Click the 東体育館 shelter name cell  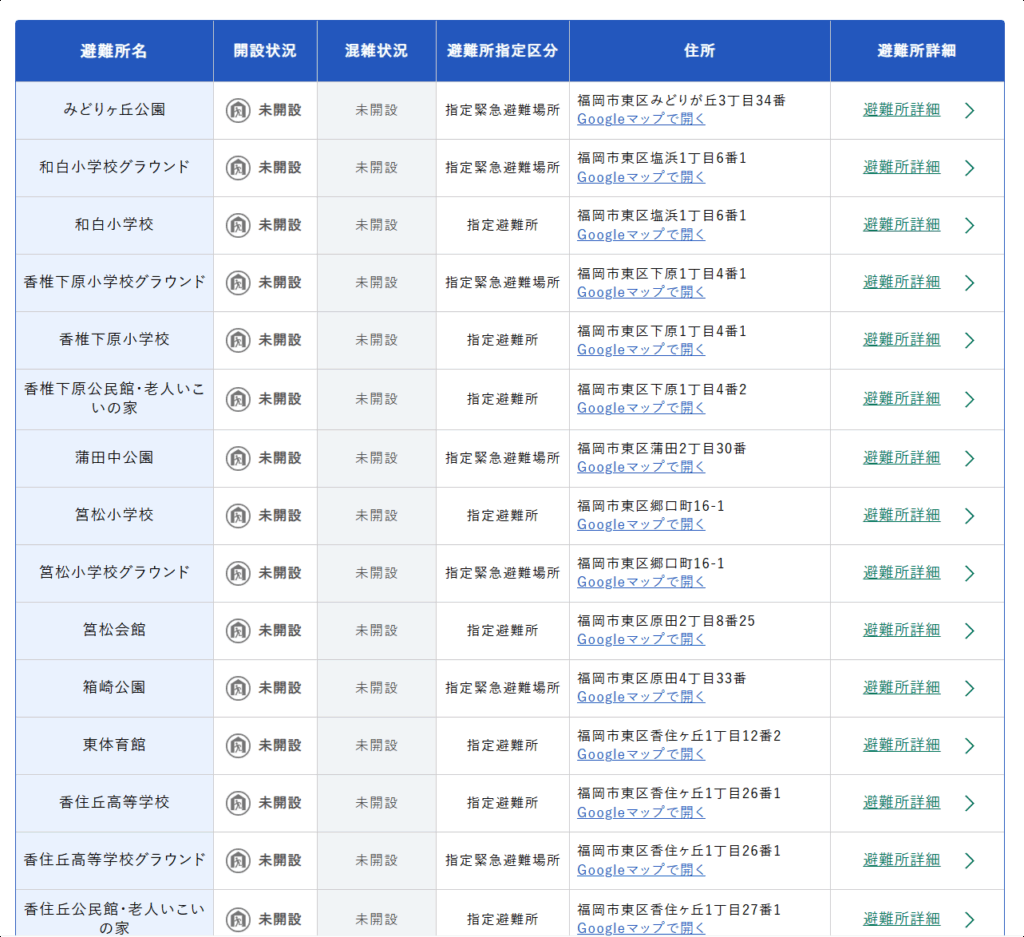click(x=114, y=745)
